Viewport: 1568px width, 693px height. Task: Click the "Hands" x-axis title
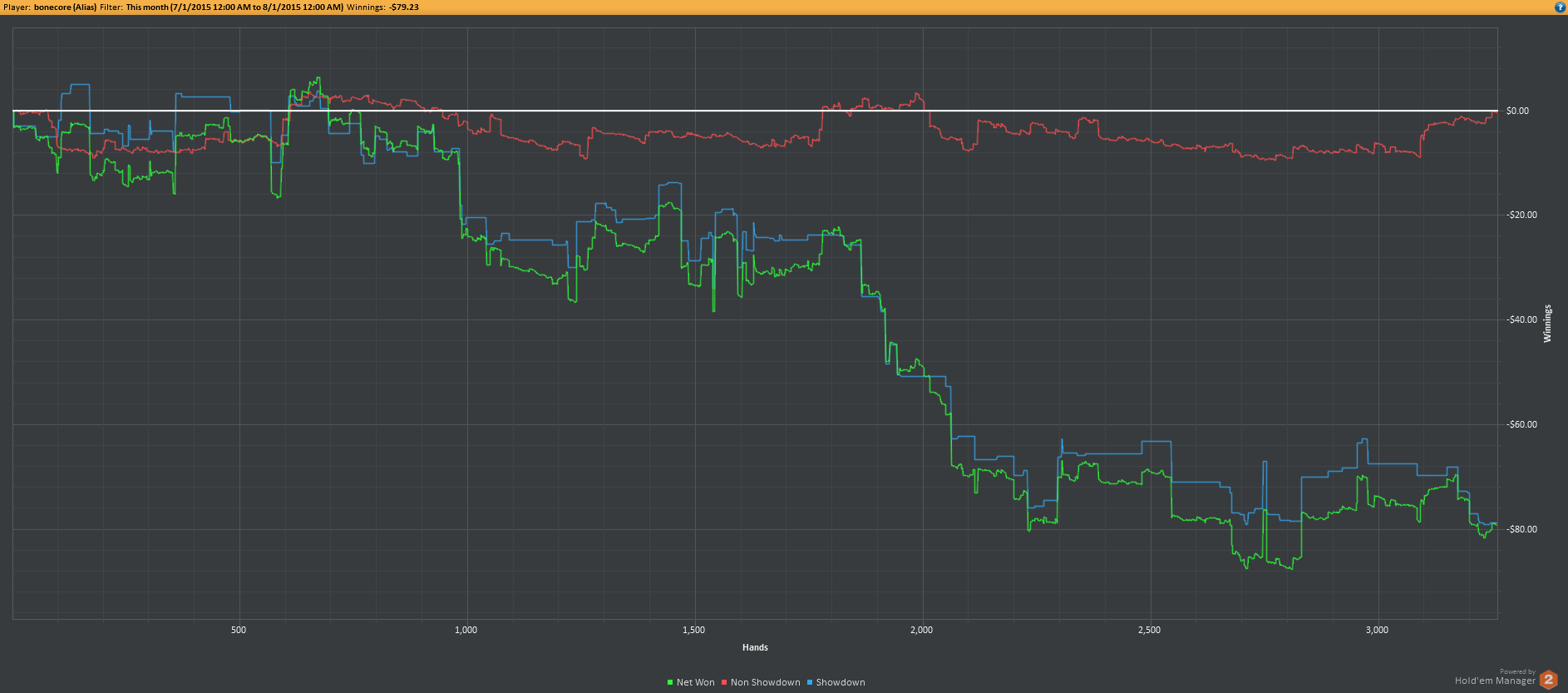point(755,647)
